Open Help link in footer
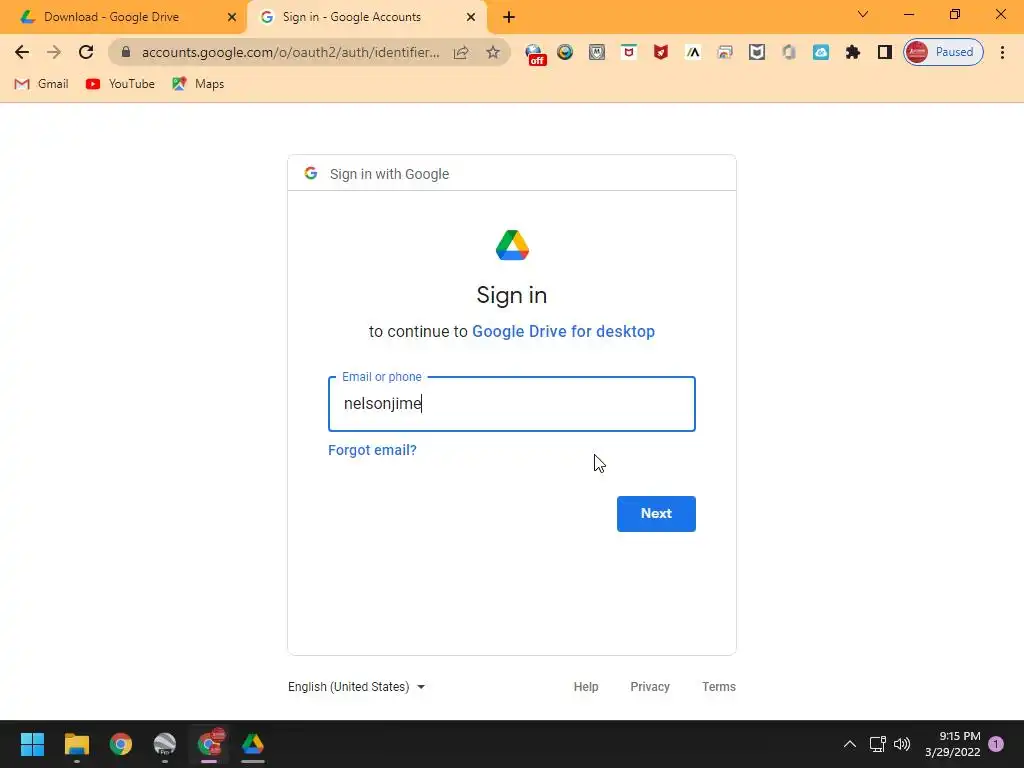This screenshot has width=1024, height=768. coord(586,686)
